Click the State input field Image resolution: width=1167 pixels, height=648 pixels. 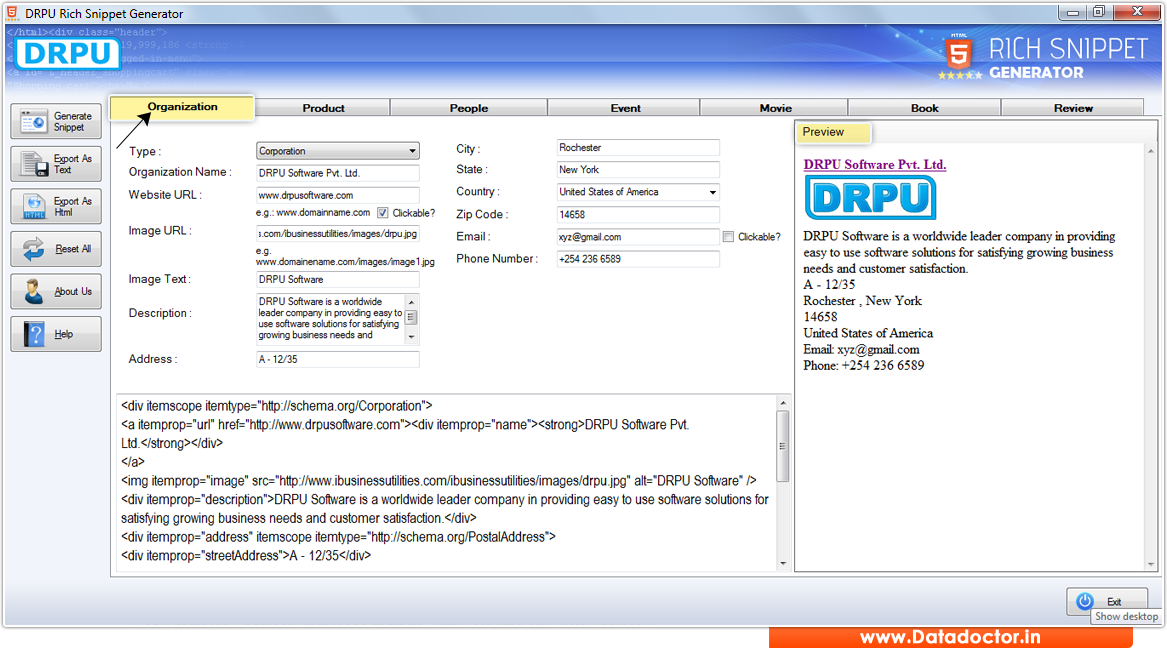coord(638,170)
